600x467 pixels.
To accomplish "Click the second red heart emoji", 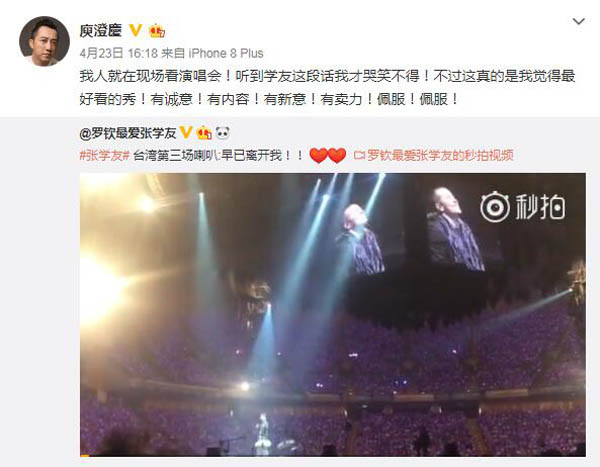I will [337, 155].
